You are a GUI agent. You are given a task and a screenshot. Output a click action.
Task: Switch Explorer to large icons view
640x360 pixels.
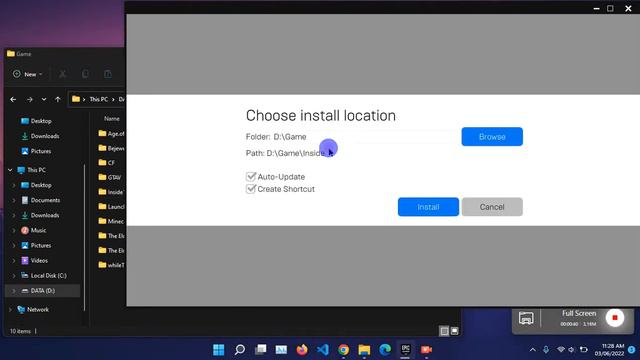coord(454,331)
